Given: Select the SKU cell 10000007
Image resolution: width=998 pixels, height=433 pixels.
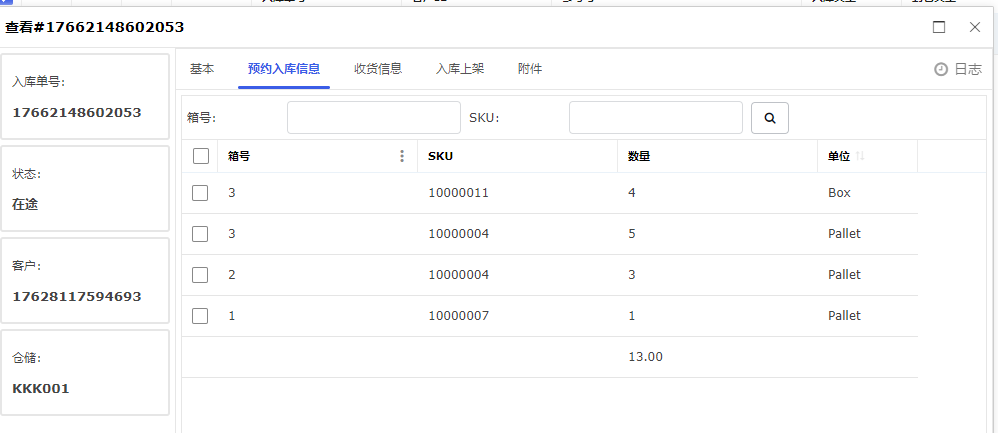Looking at the screenshot, I should pos(458,315).
